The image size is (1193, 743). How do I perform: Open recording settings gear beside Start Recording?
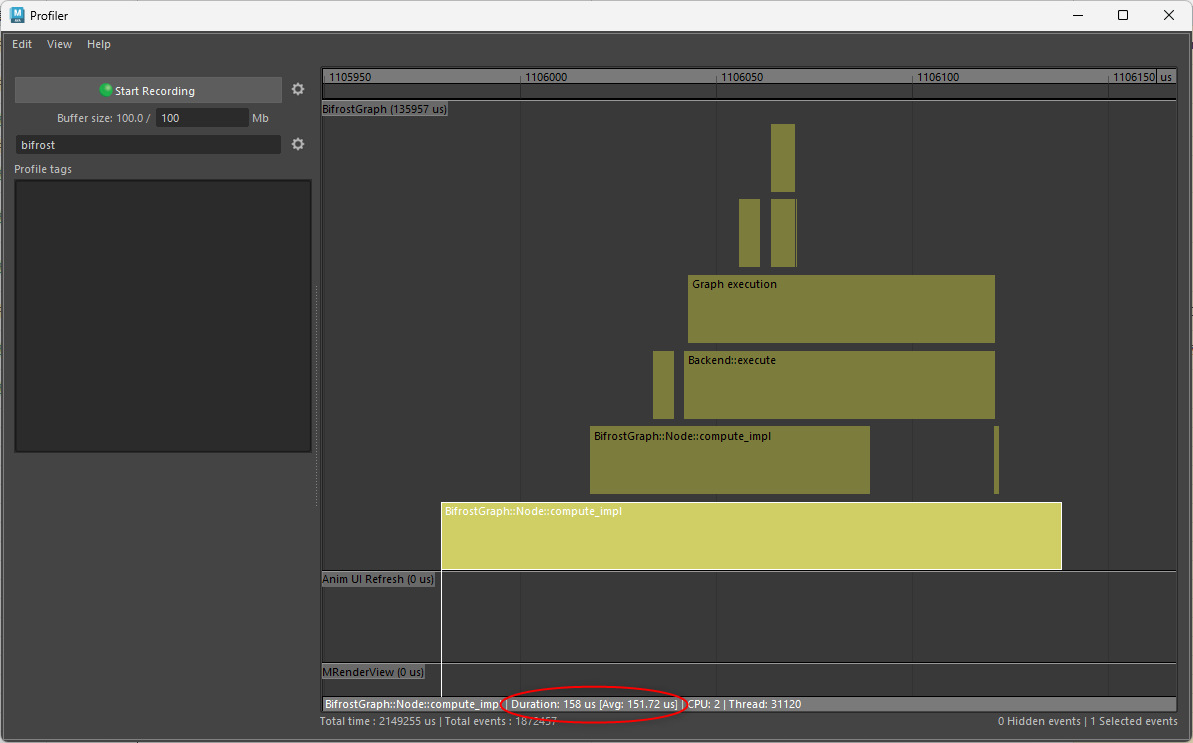coord(297,90)
